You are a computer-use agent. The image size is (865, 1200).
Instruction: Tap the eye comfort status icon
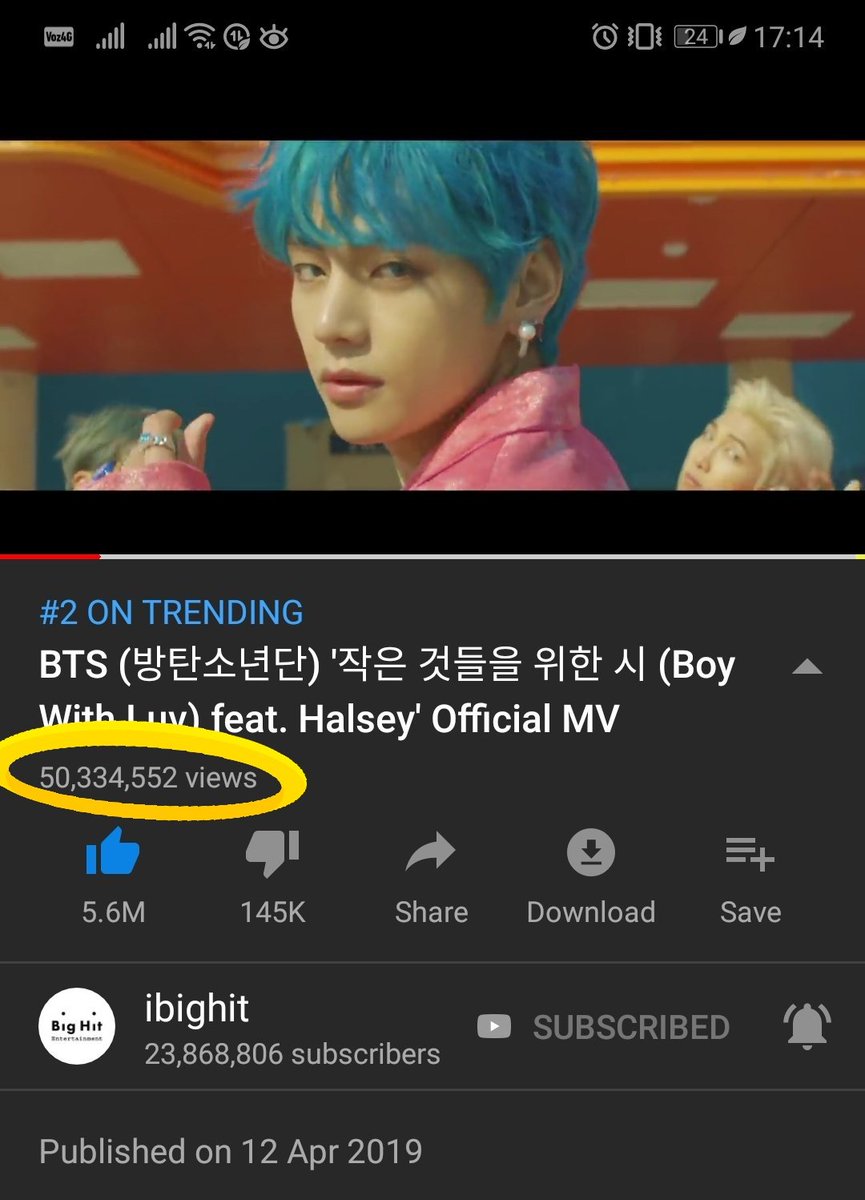[x=272, y=38]
